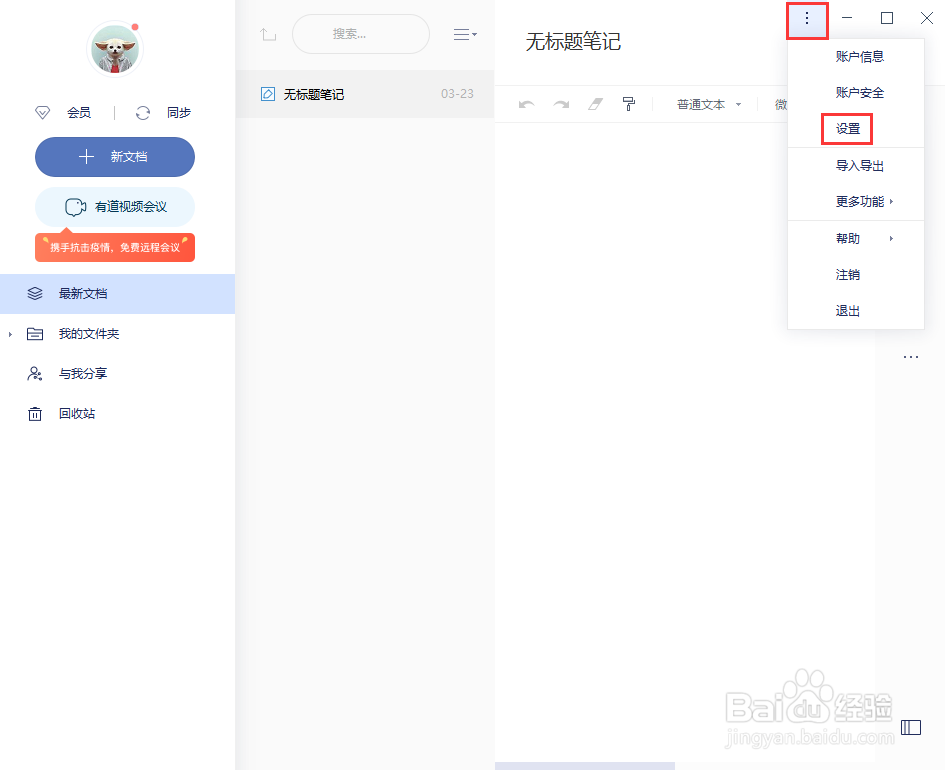Screen dimensions: 945x770
Task: Choose 账户信息 from the menu
Action: click(x=856, y=57)
